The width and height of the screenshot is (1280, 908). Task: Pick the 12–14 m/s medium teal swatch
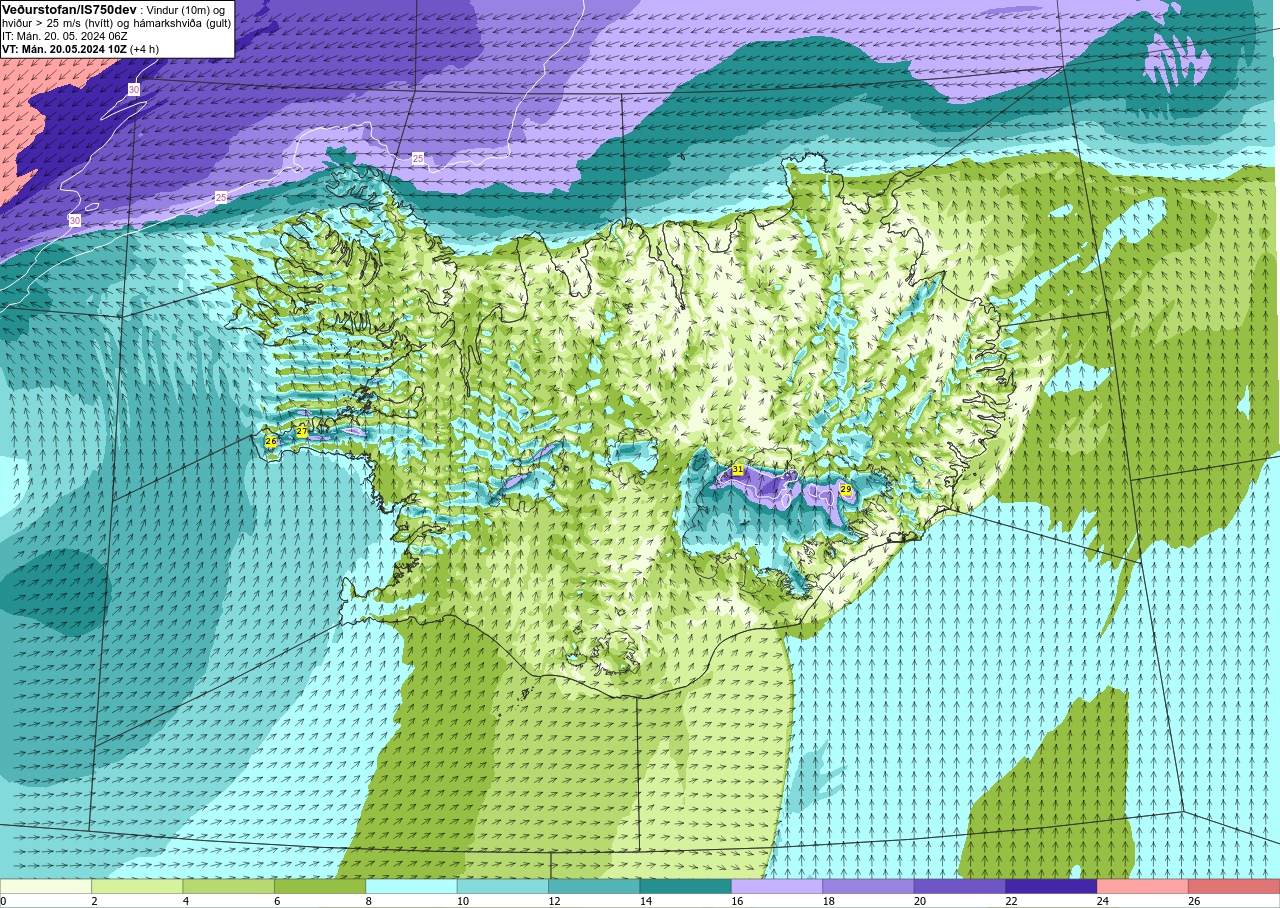594,886
